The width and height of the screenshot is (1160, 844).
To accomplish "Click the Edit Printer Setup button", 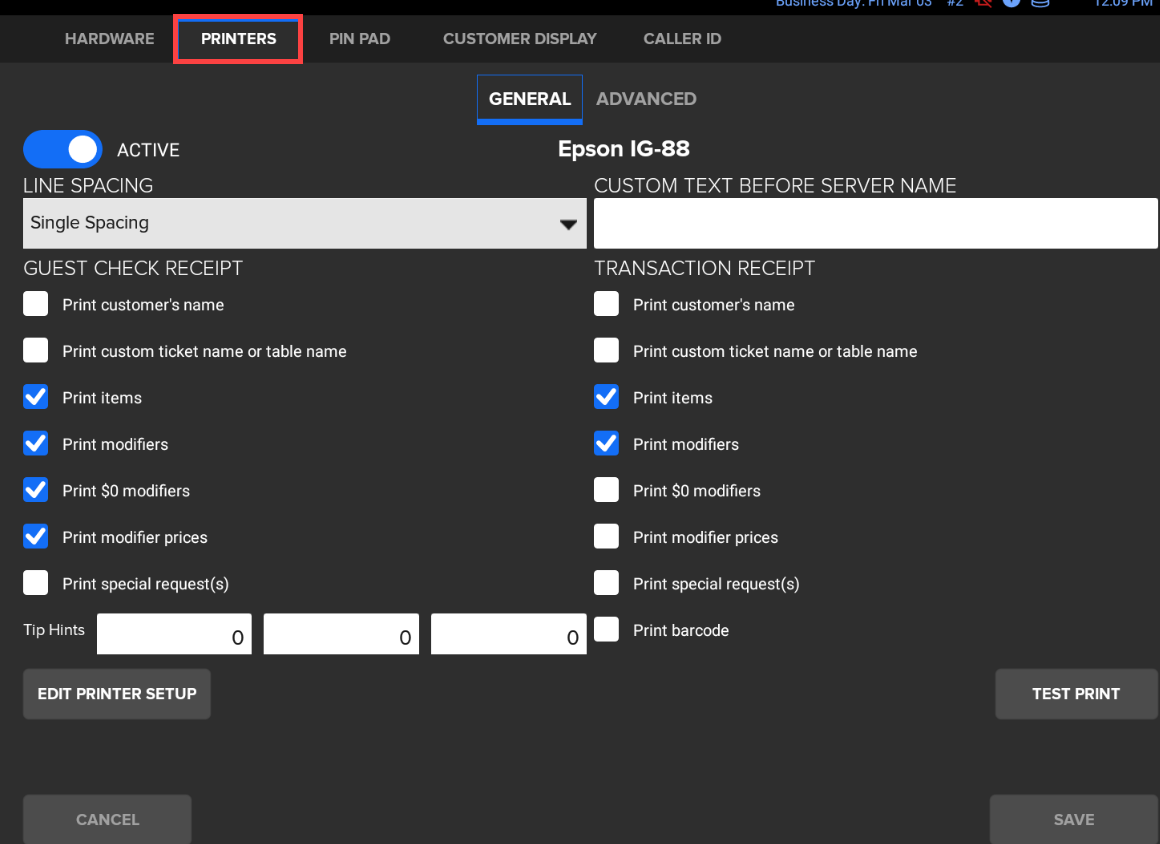I will point(117,694).
